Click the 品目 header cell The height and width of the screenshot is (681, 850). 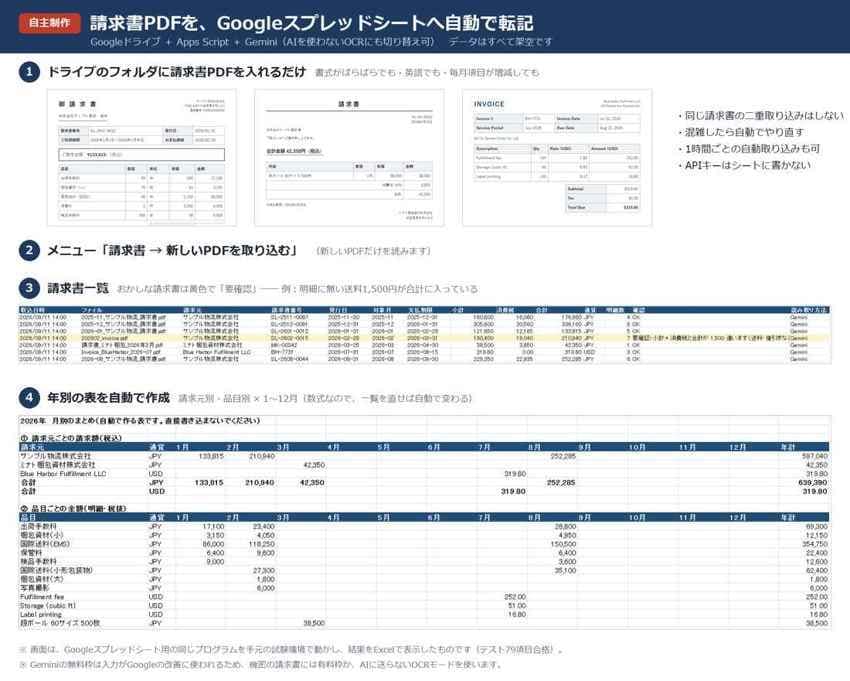(x=28, y=518)
